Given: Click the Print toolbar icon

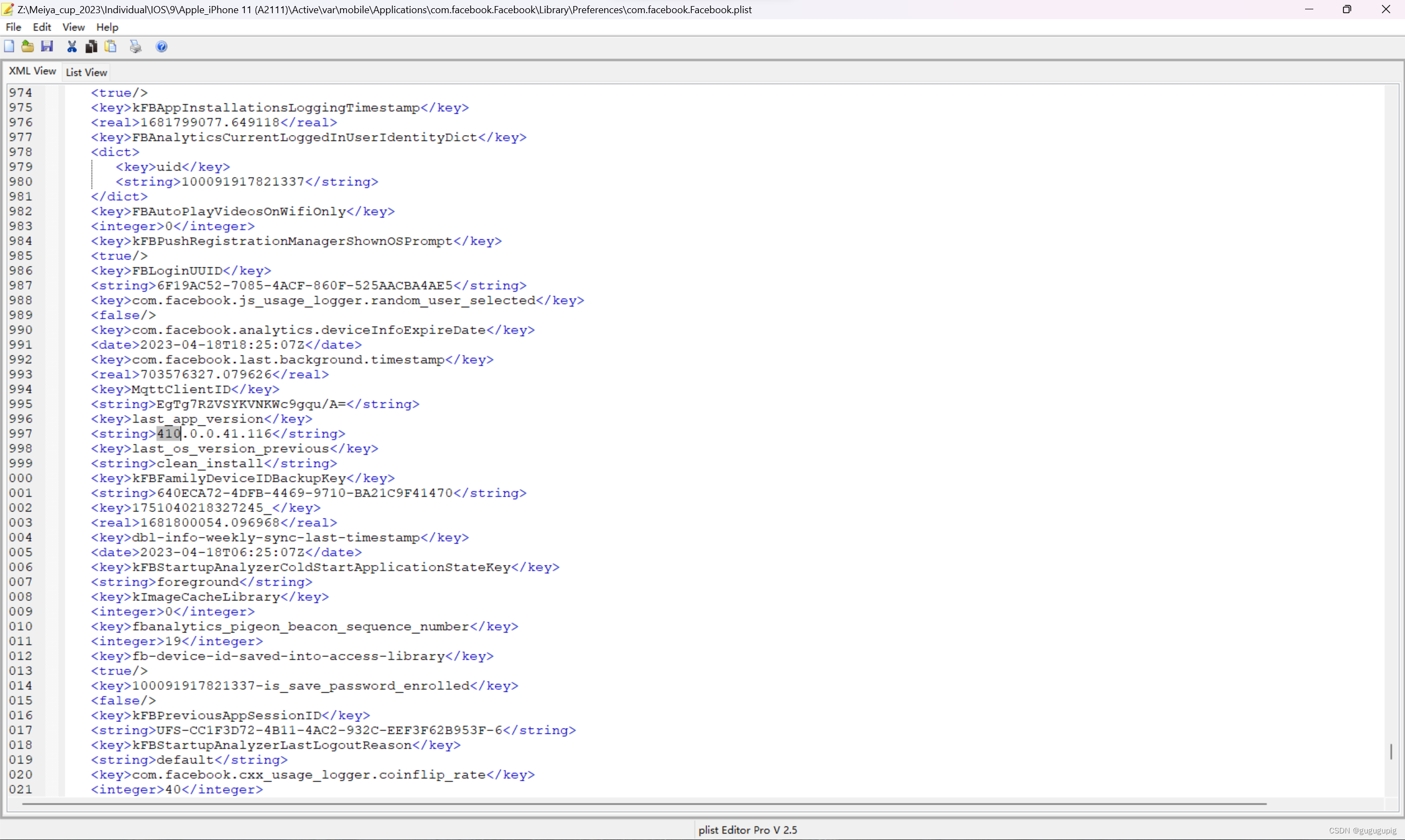Looking at the screenshot, I should pos(135,47).
